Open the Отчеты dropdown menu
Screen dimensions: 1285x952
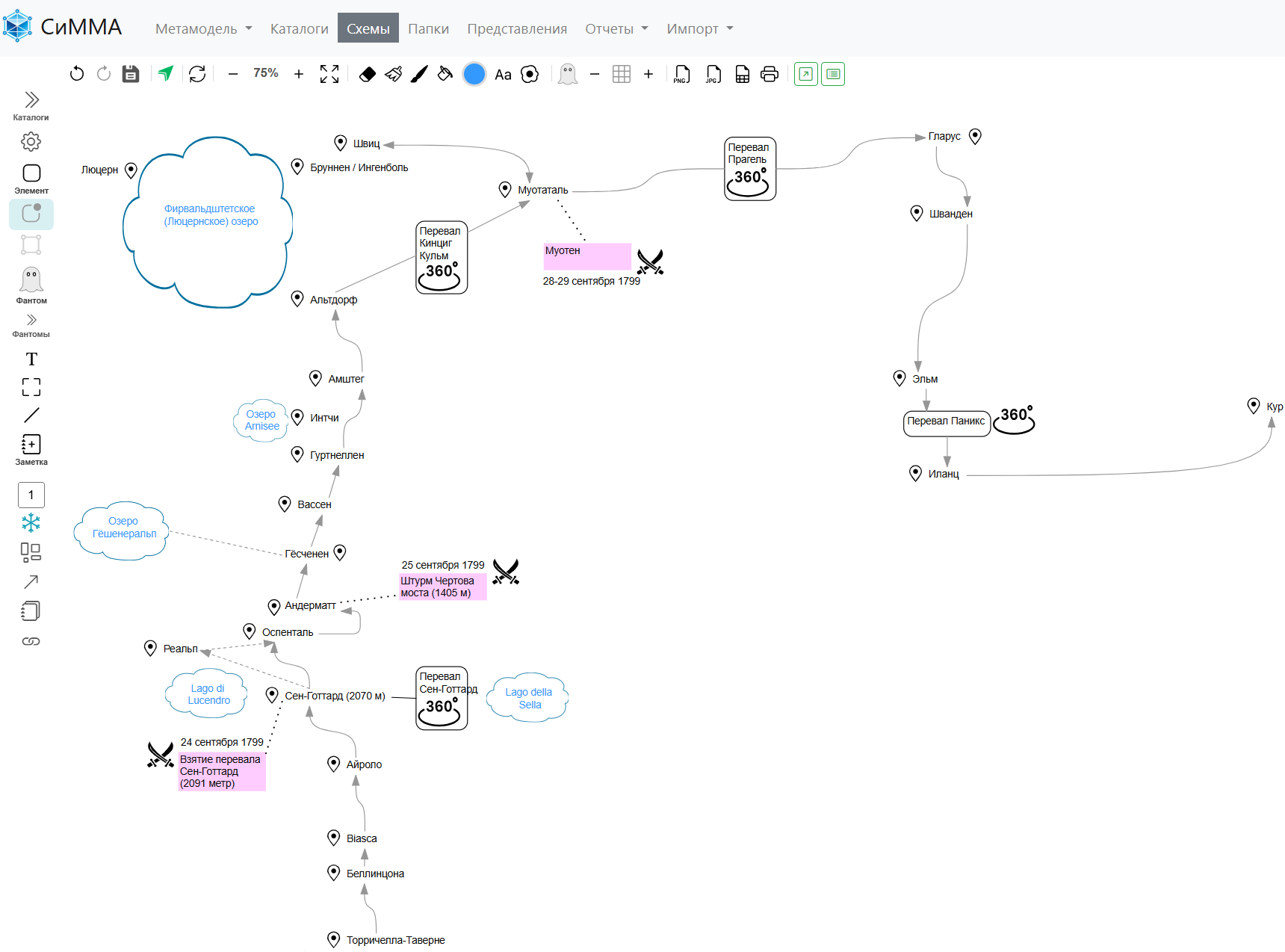coord(617,28)
